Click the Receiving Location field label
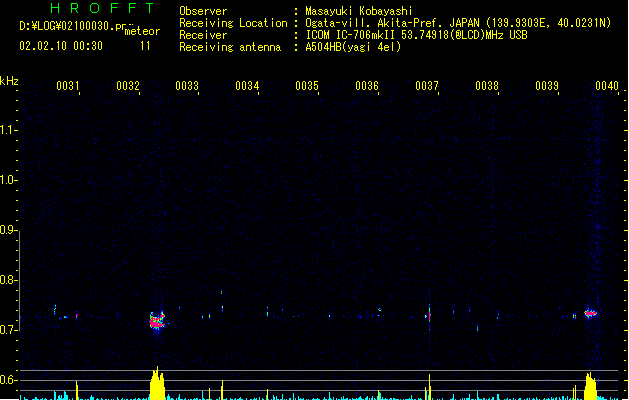Screen dimensions: 629x400 click(x=233, y=23)
